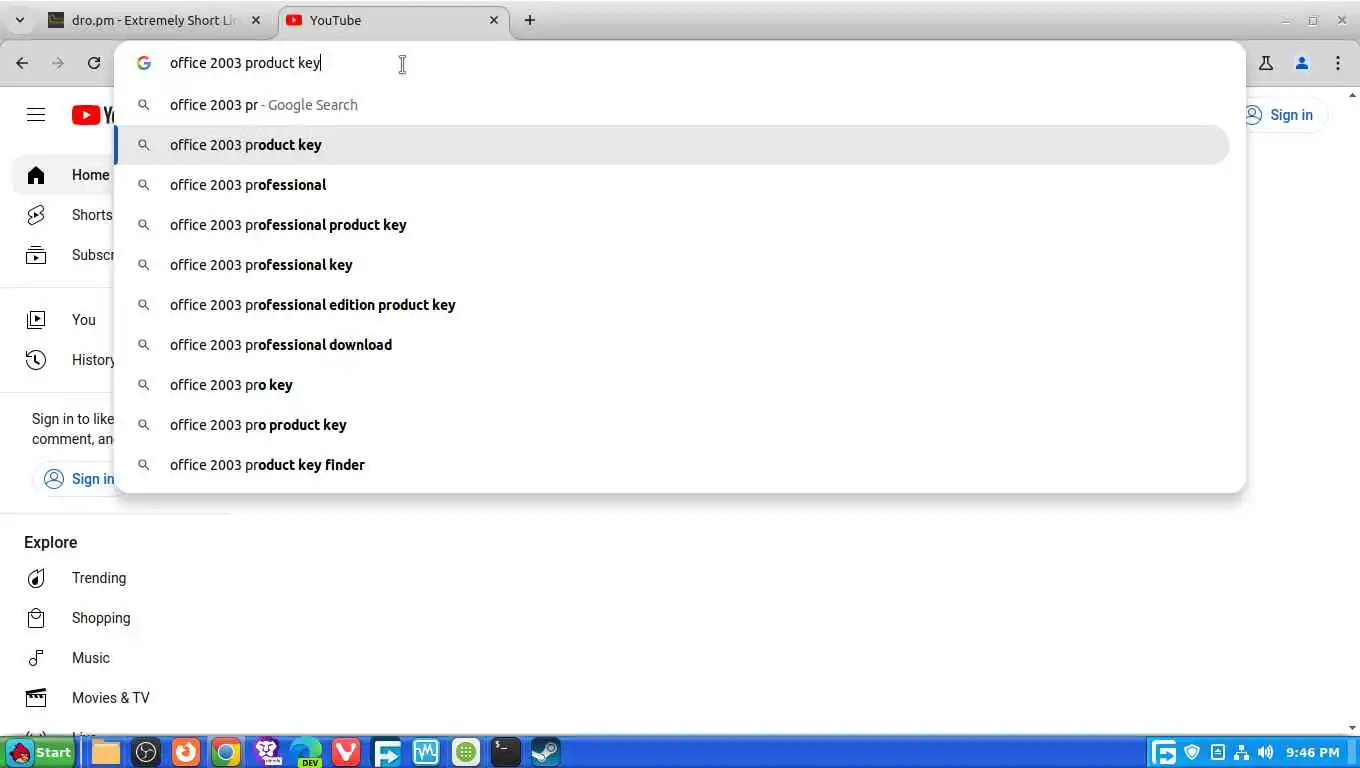
Task: Open the Start menu button
Action: coord(40,752)
